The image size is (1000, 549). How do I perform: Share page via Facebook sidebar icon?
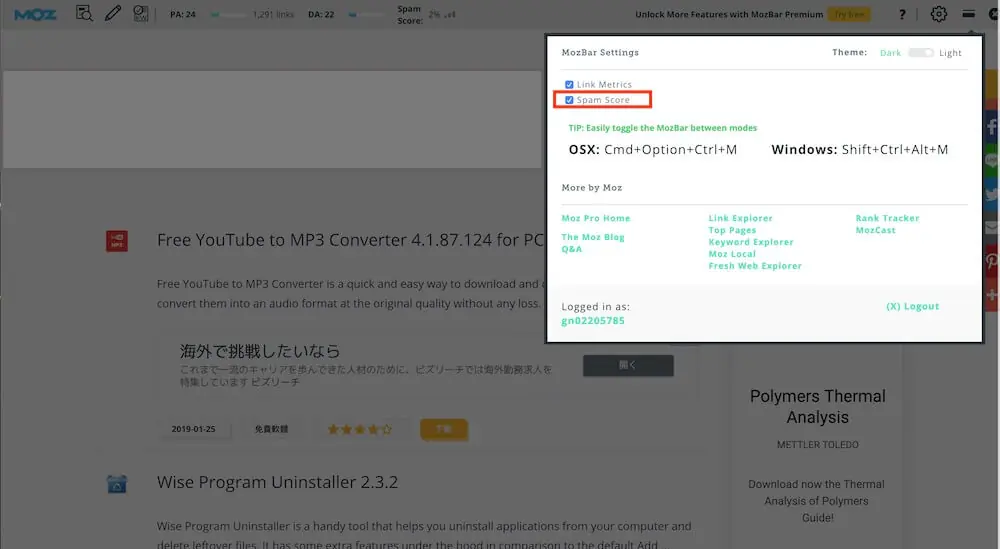point(992,127)
